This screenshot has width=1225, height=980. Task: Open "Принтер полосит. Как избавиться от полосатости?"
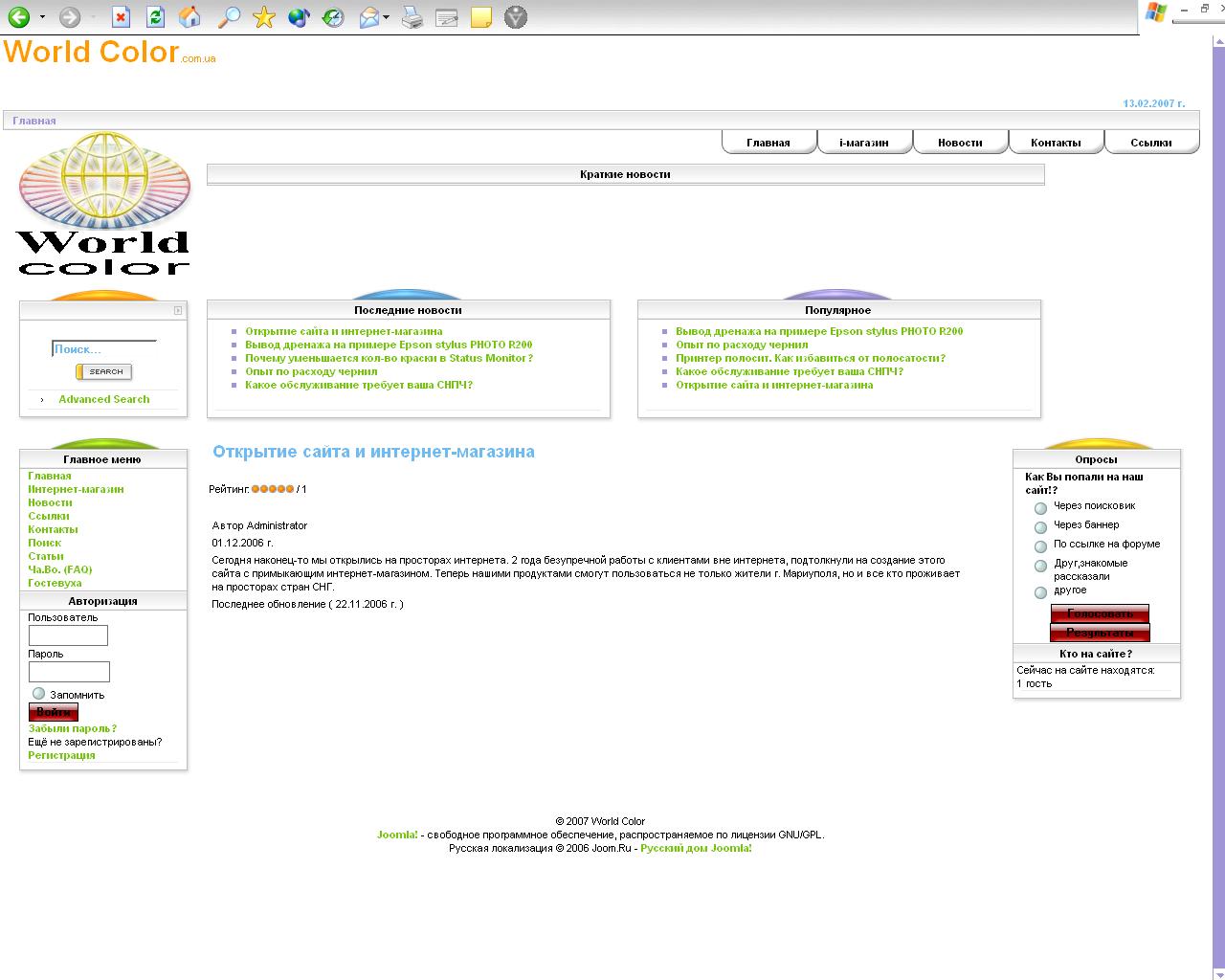click(x=811, y=358)
